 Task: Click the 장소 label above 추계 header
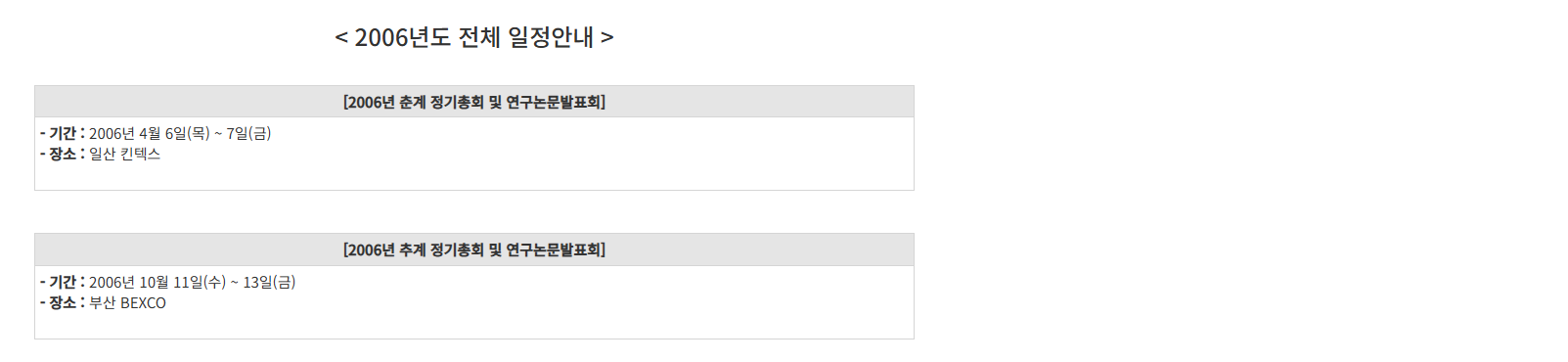[63, 154]
